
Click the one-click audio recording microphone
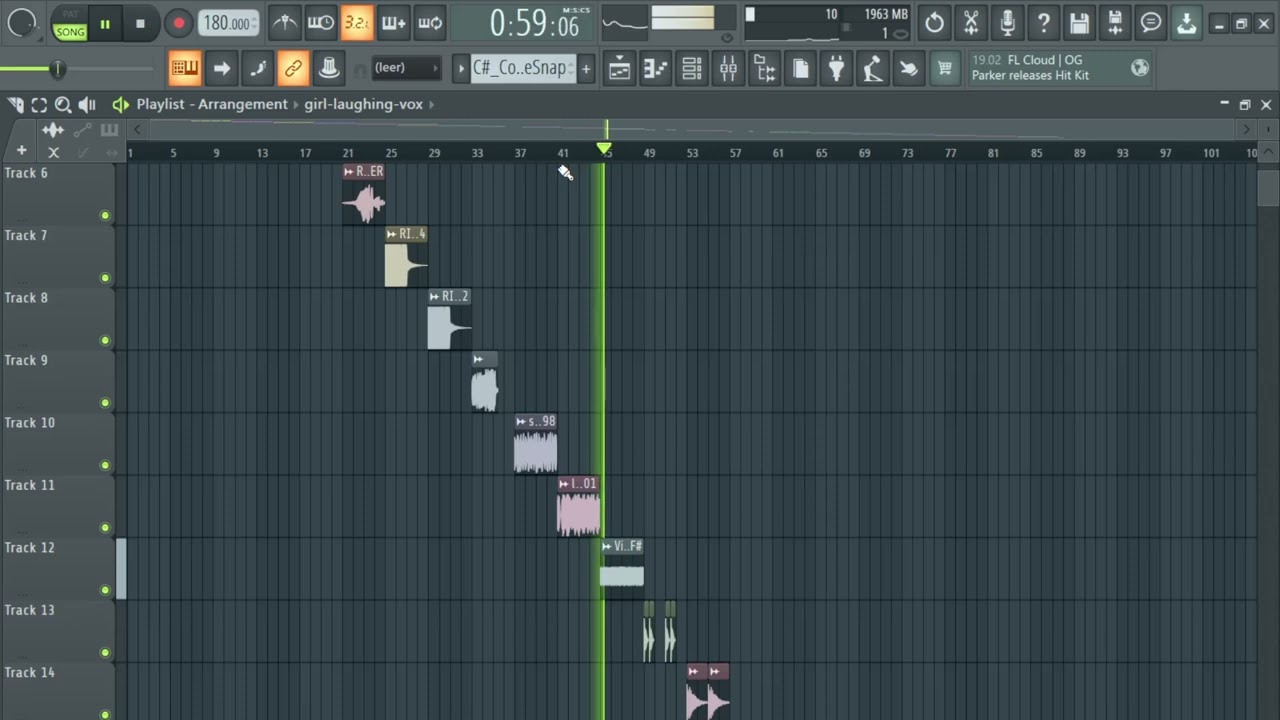(1007, 22)
